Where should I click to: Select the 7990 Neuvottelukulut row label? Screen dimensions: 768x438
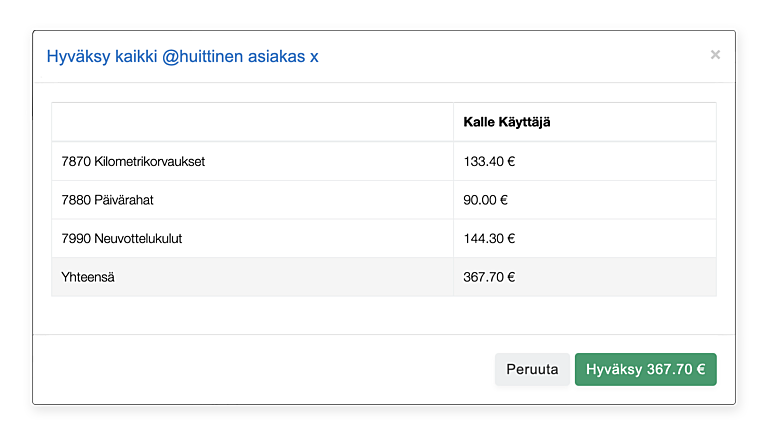(x=121, y=239)
